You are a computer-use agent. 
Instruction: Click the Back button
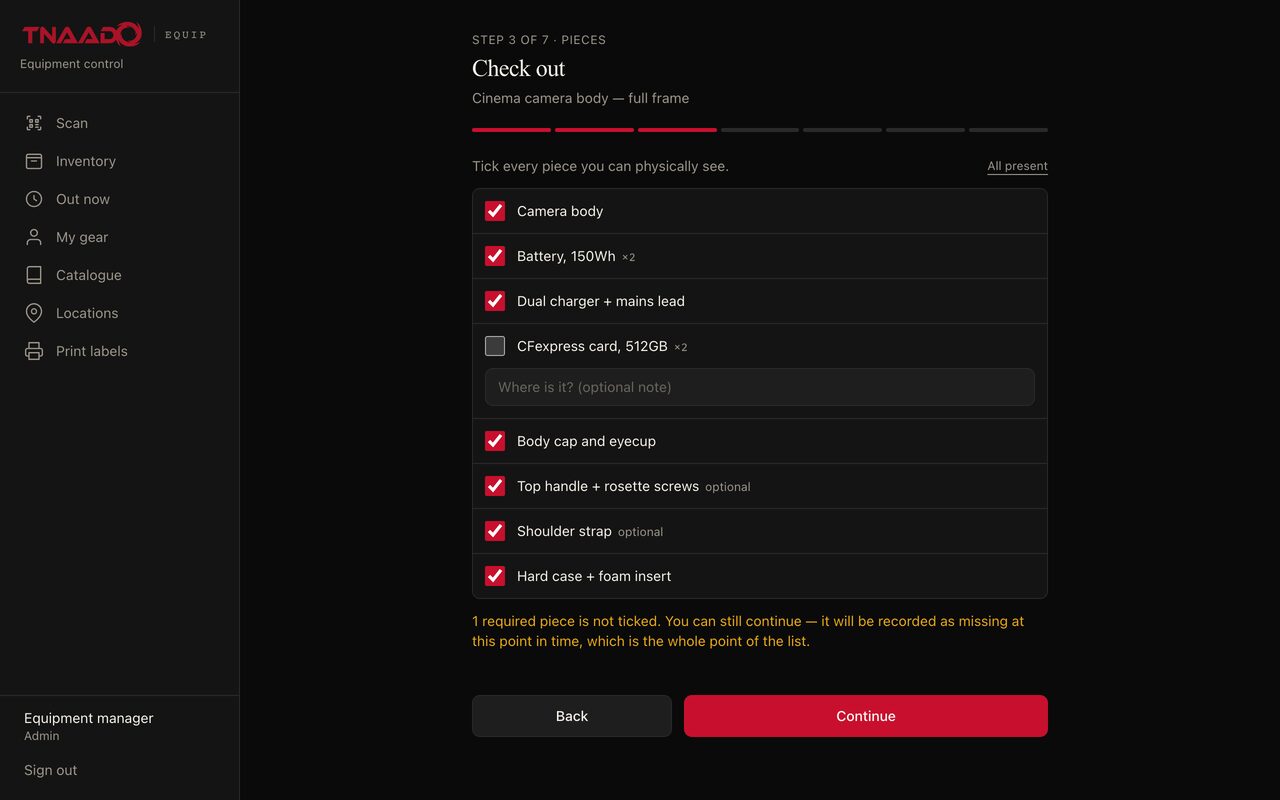pos(572,716)
